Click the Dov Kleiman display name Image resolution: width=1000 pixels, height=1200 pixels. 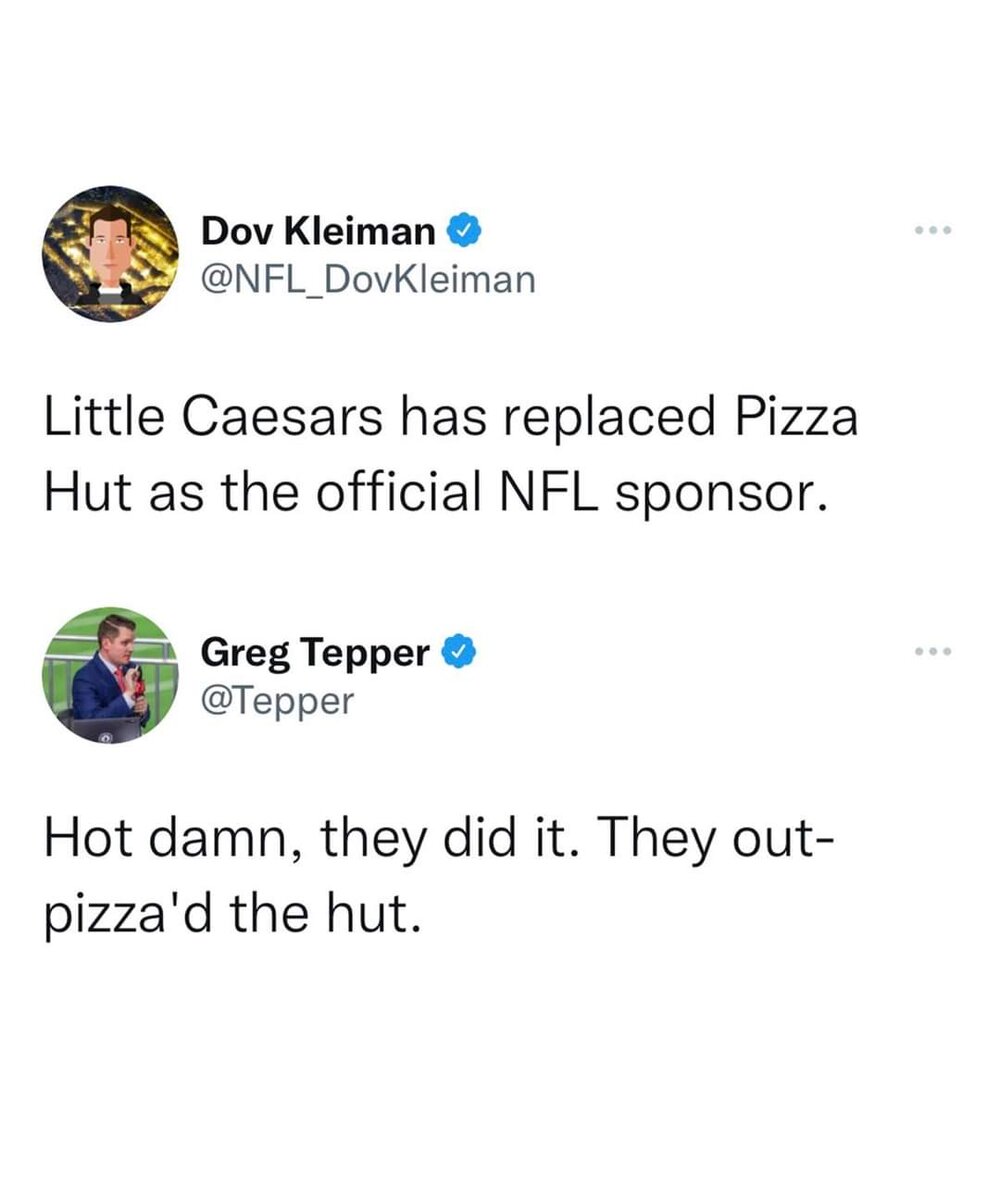(317, 233)
